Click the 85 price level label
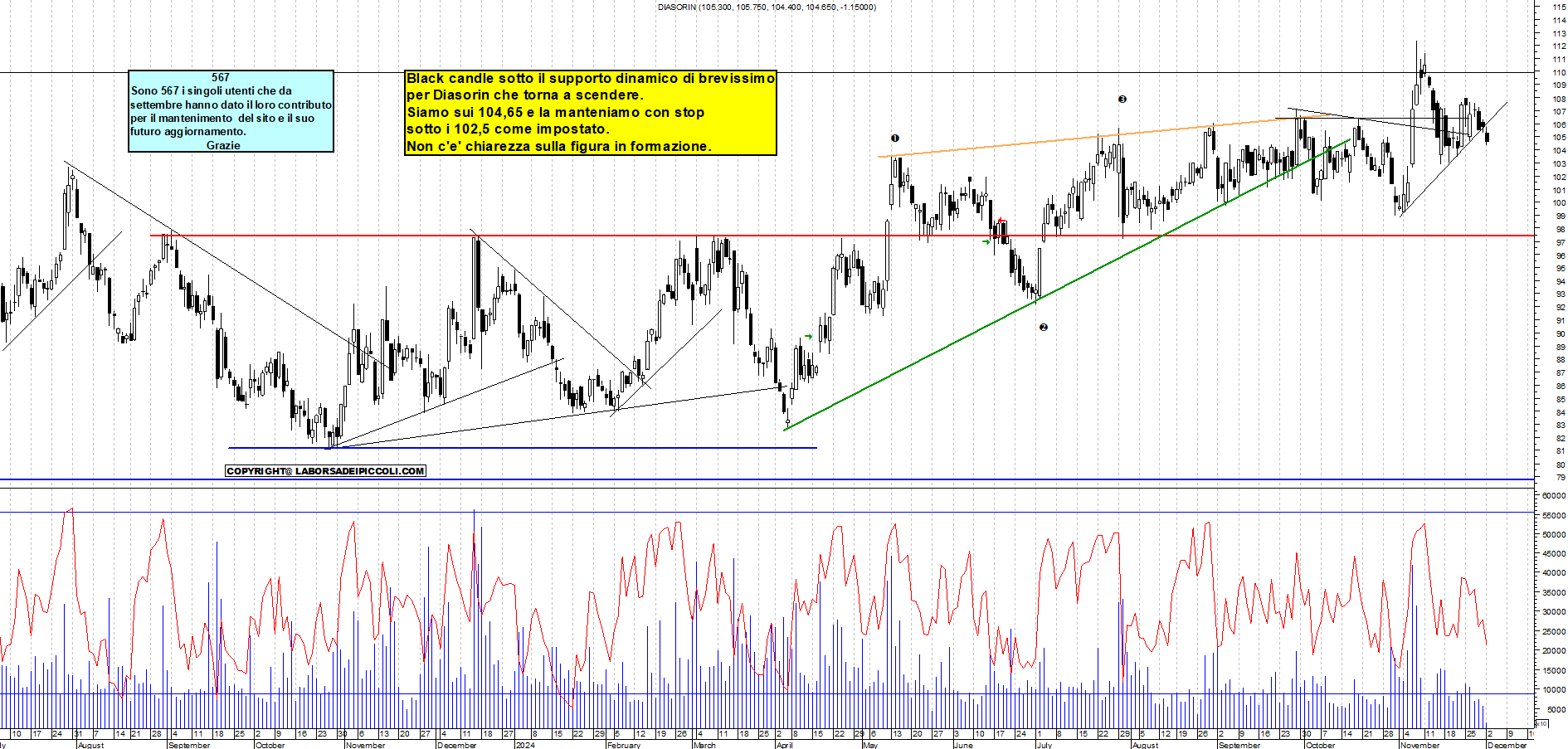 point(1561,400)
